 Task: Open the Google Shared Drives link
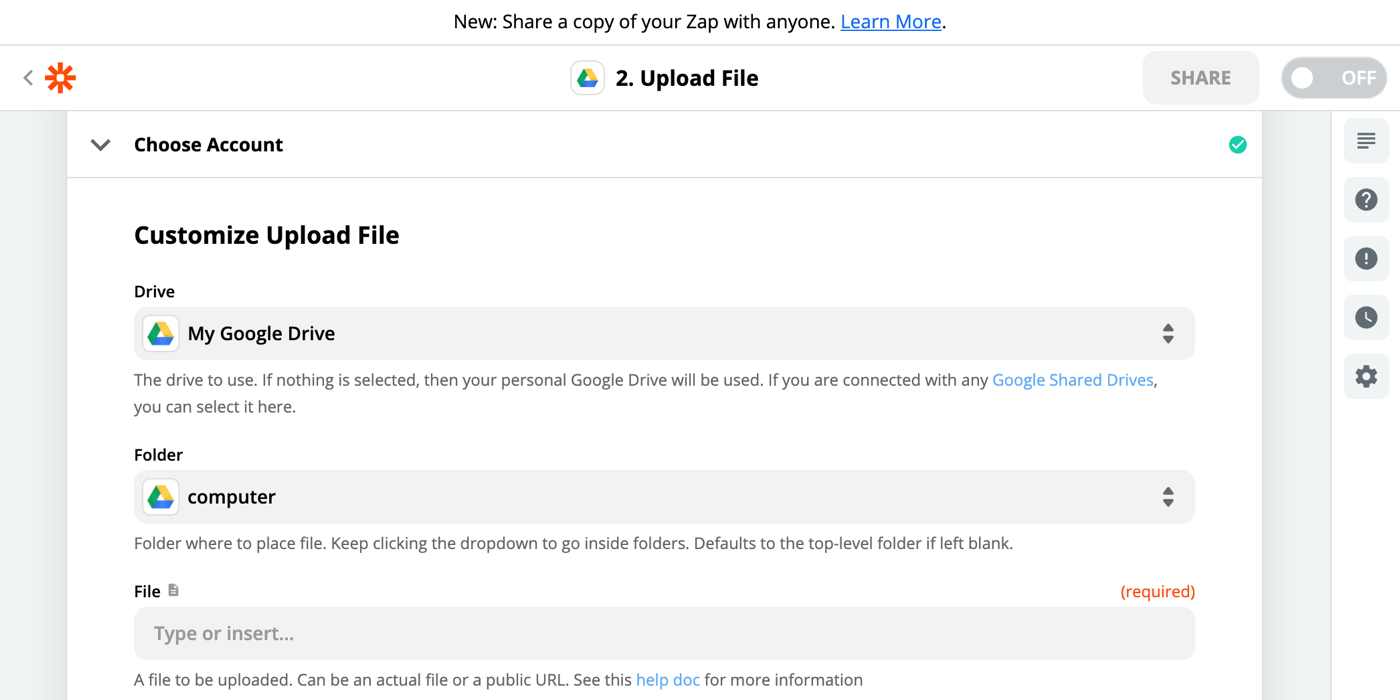(1073, 380)
